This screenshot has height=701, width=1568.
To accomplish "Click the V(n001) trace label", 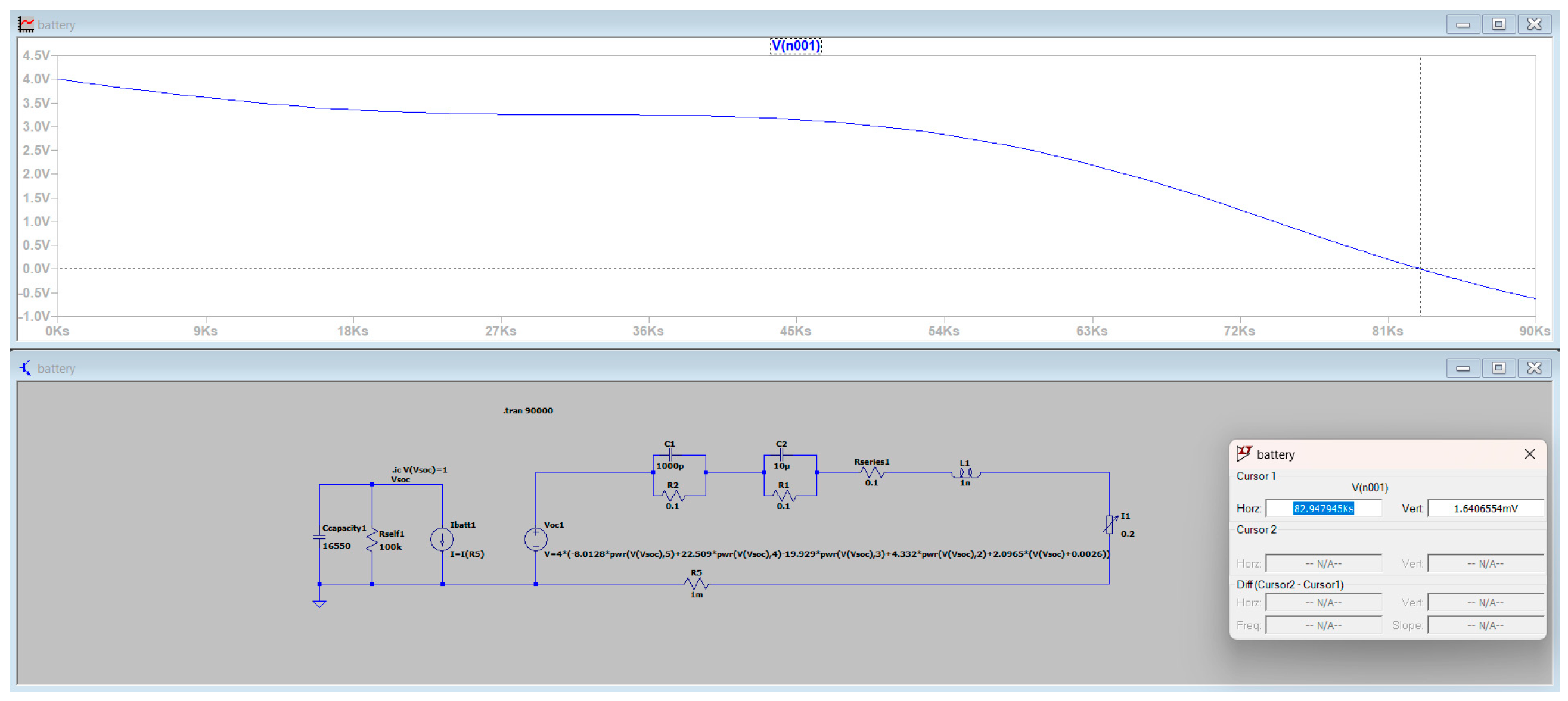I will (x=795, y=46).
